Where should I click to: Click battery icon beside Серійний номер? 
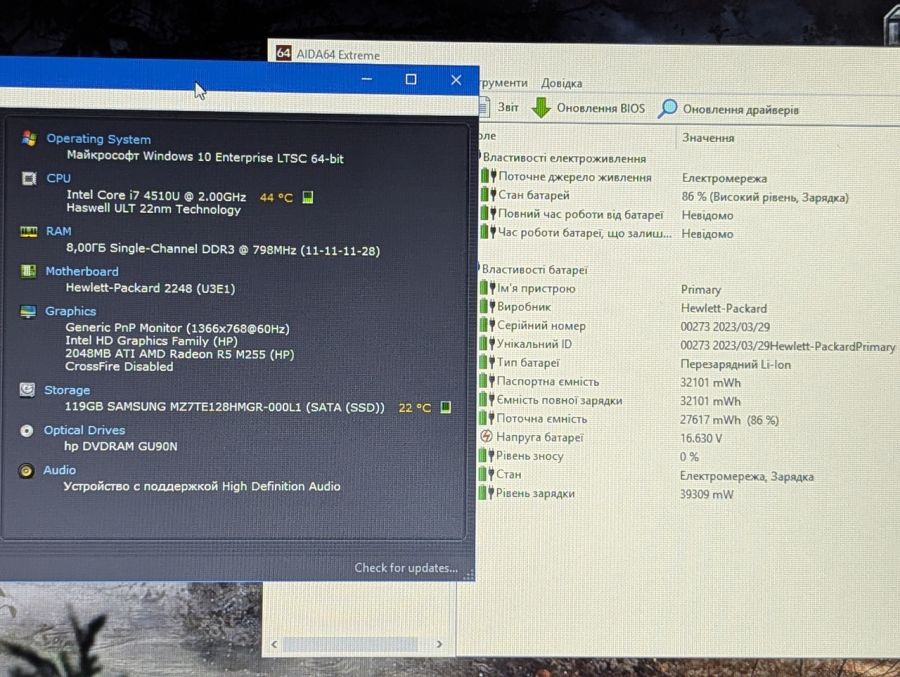tap(487, 325)
